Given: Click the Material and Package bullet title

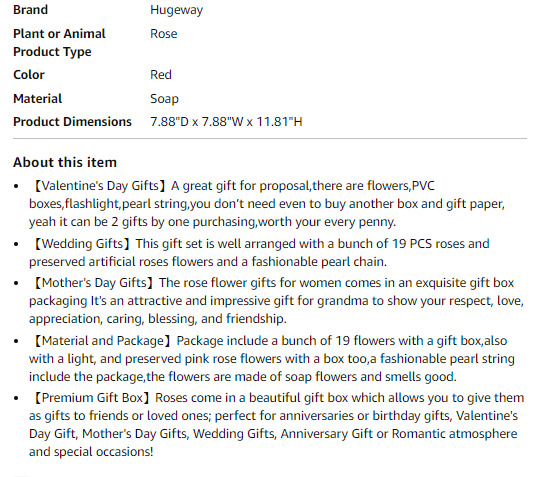Looking at the screenshot, I should tap(103, 341).
